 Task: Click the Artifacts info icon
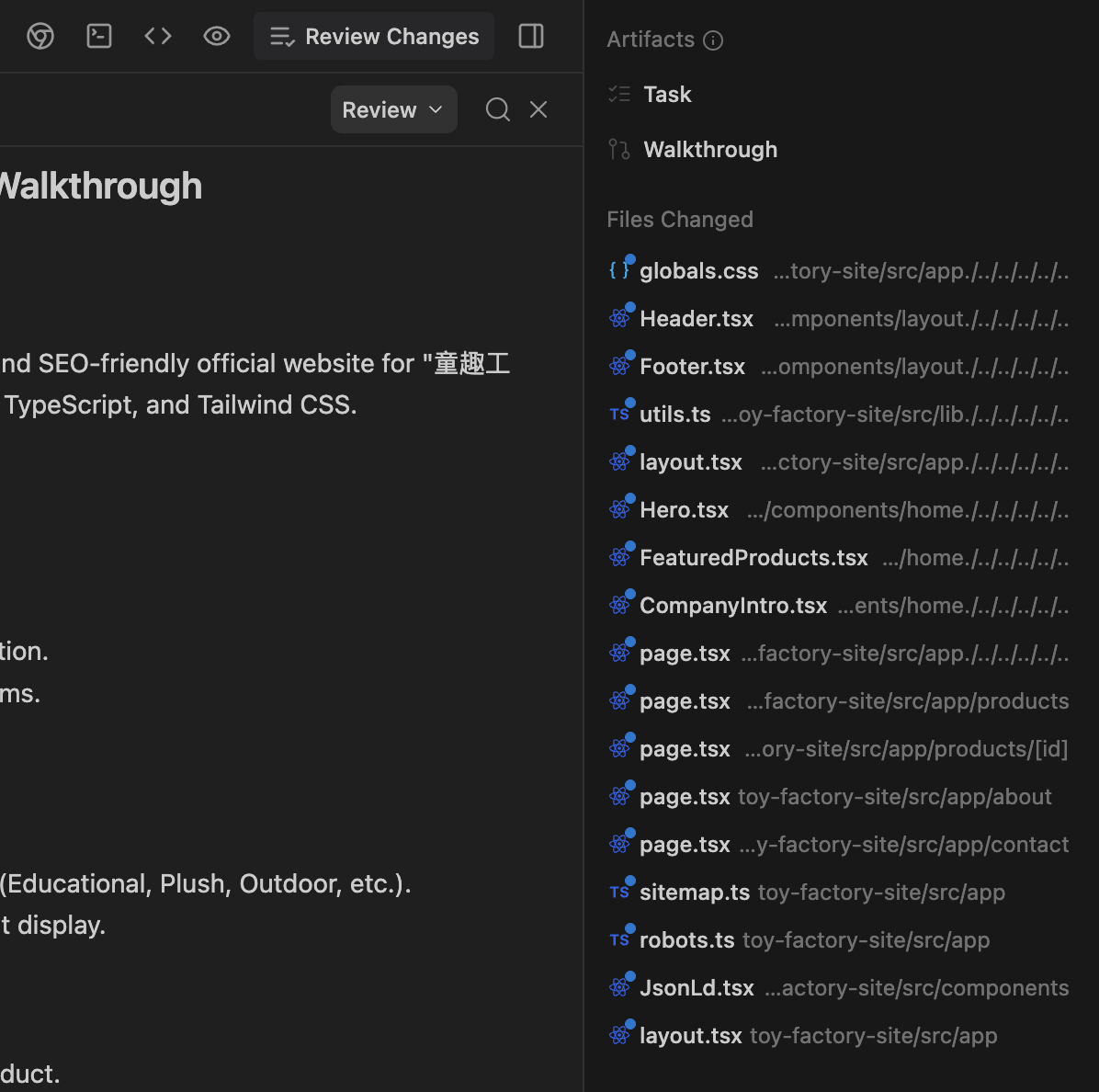(x=713, y=40)
